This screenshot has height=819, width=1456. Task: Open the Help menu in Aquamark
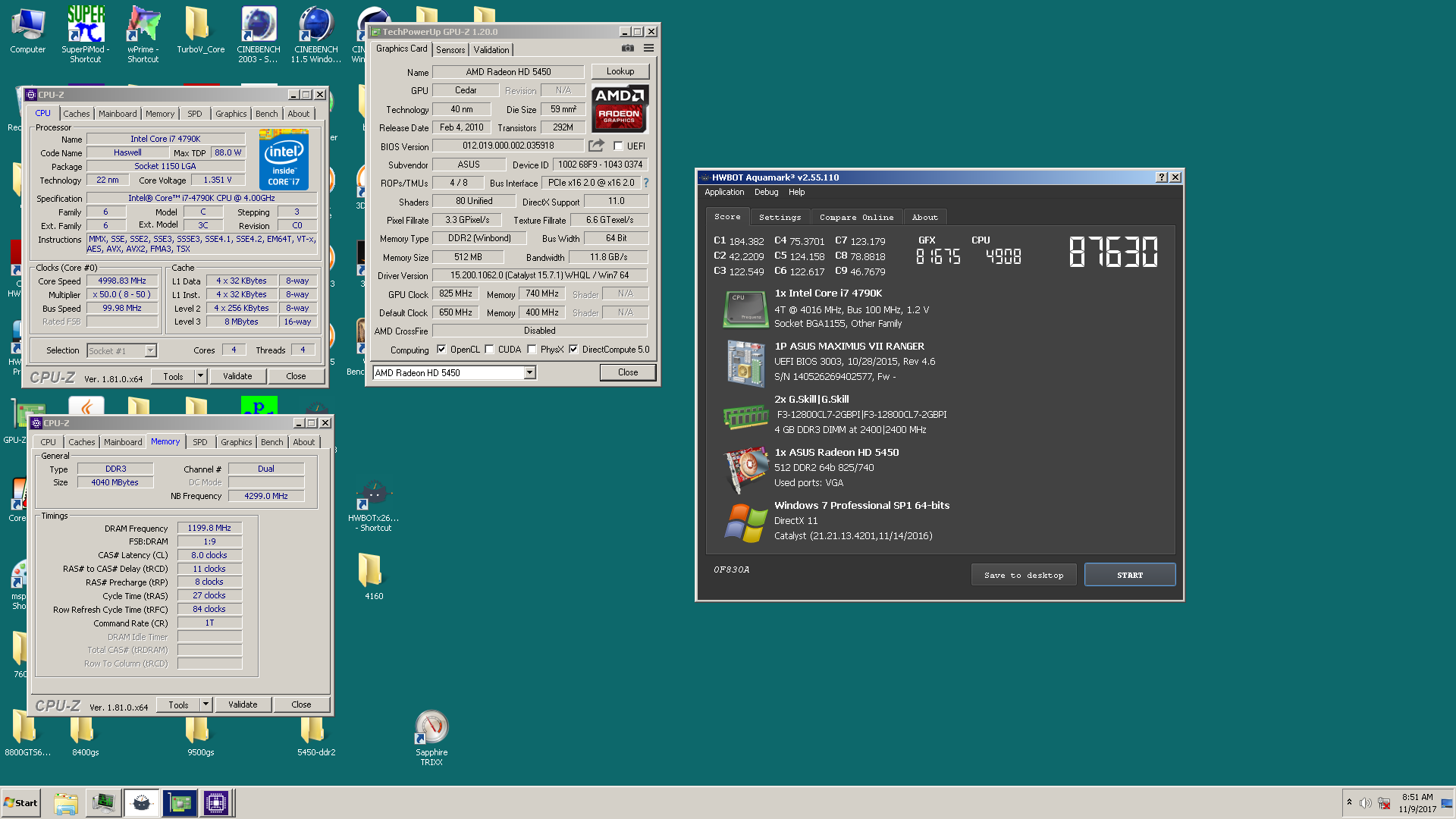pyautogui.click(x=796, y=192)
